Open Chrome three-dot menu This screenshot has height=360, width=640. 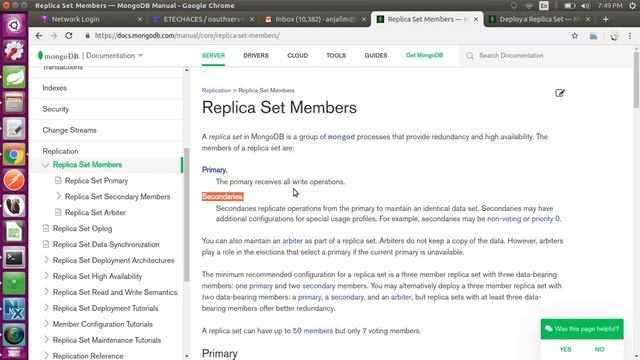(630, 36)
